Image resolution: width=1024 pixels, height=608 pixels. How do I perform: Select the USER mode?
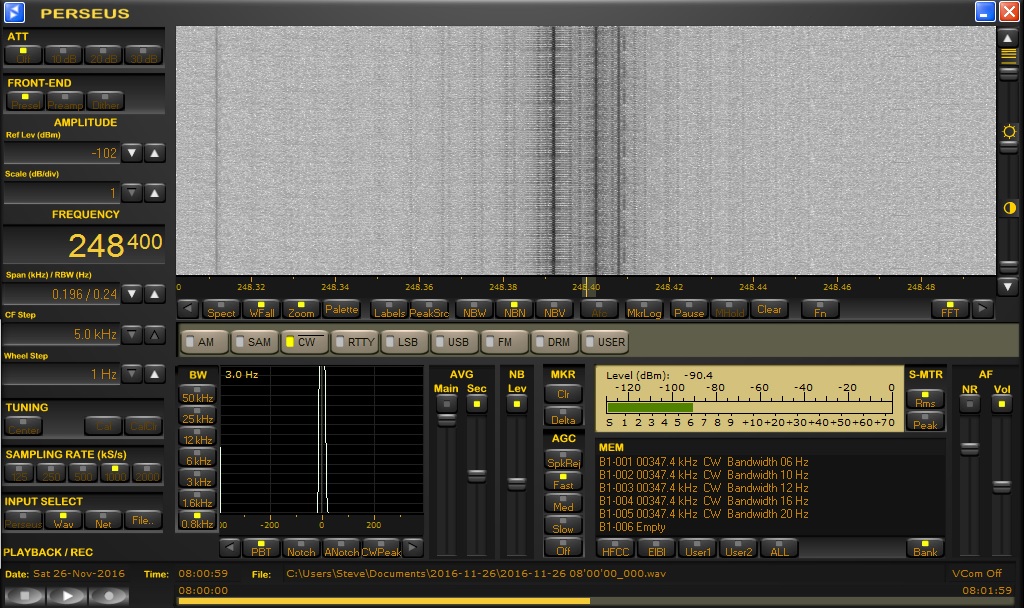605,342
